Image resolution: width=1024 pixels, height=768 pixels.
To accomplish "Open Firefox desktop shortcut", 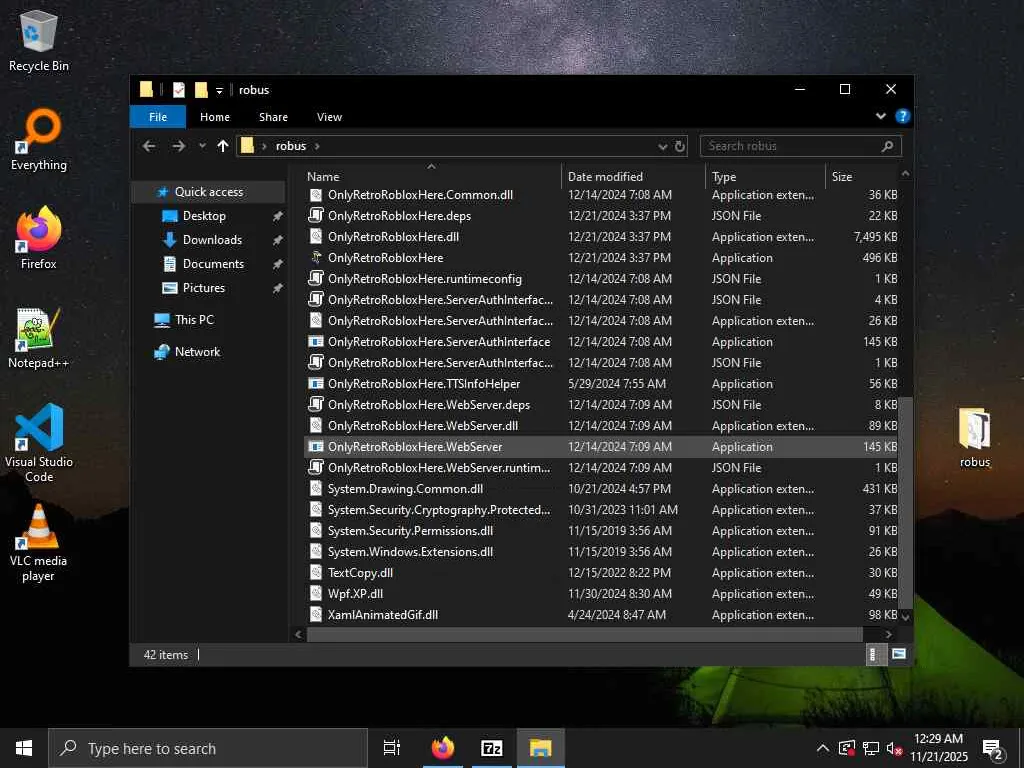I will pos(39,238).
